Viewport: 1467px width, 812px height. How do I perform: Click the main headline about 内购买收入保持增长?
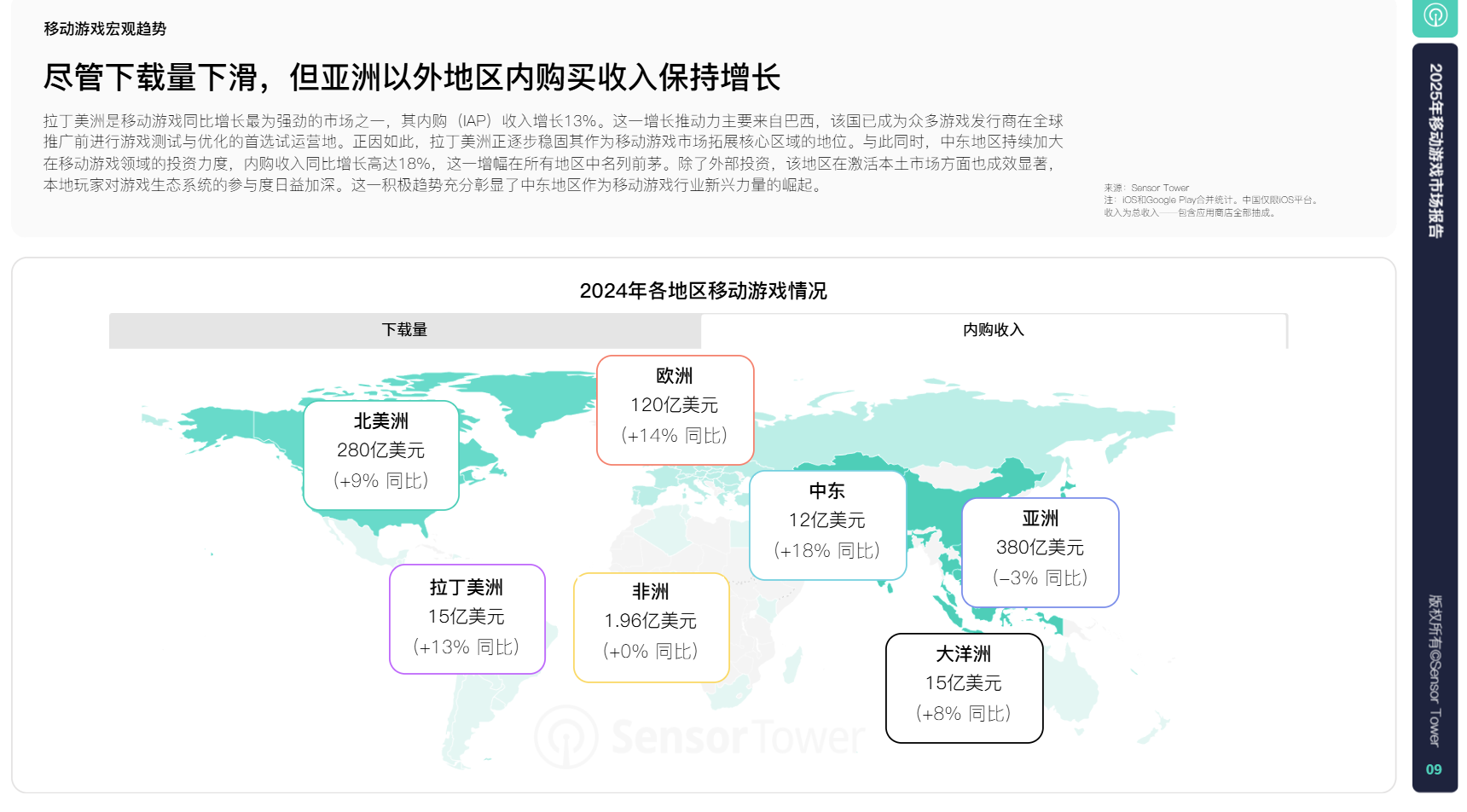point(412,78)
